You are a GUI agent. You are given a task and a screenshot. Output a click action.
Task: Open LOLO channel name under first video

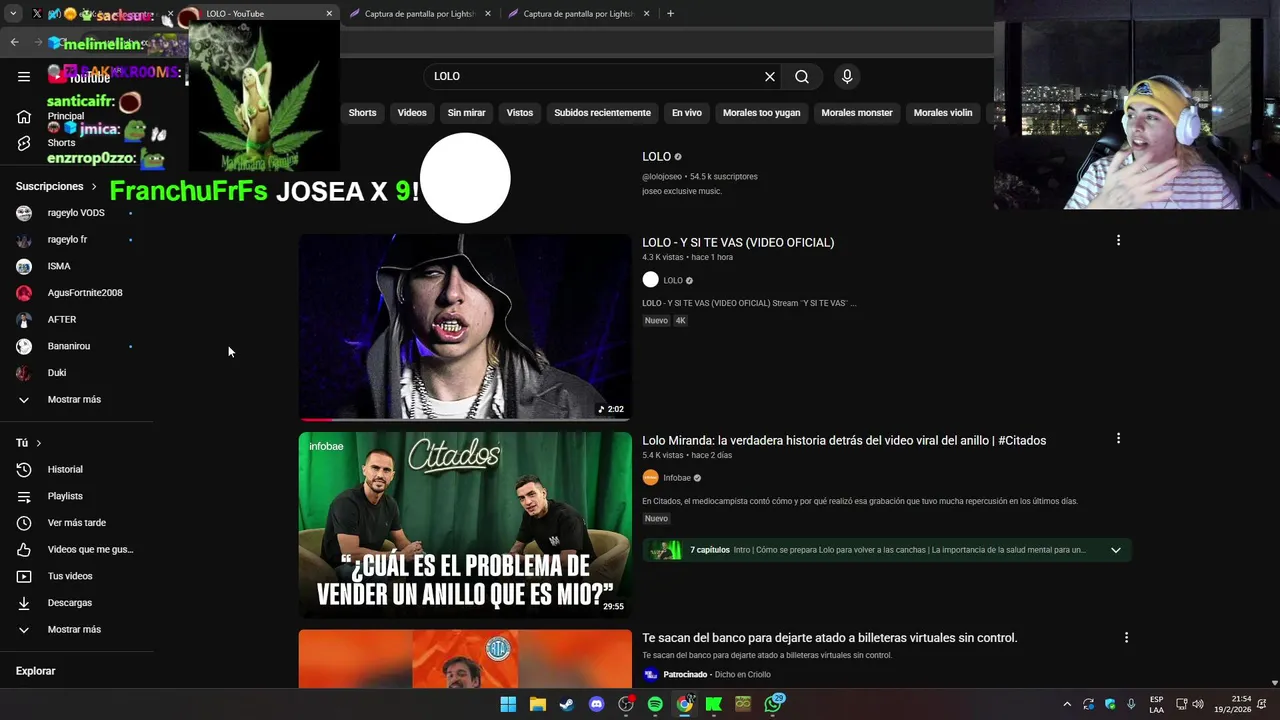pyautogui.click(x=673, y=280)
